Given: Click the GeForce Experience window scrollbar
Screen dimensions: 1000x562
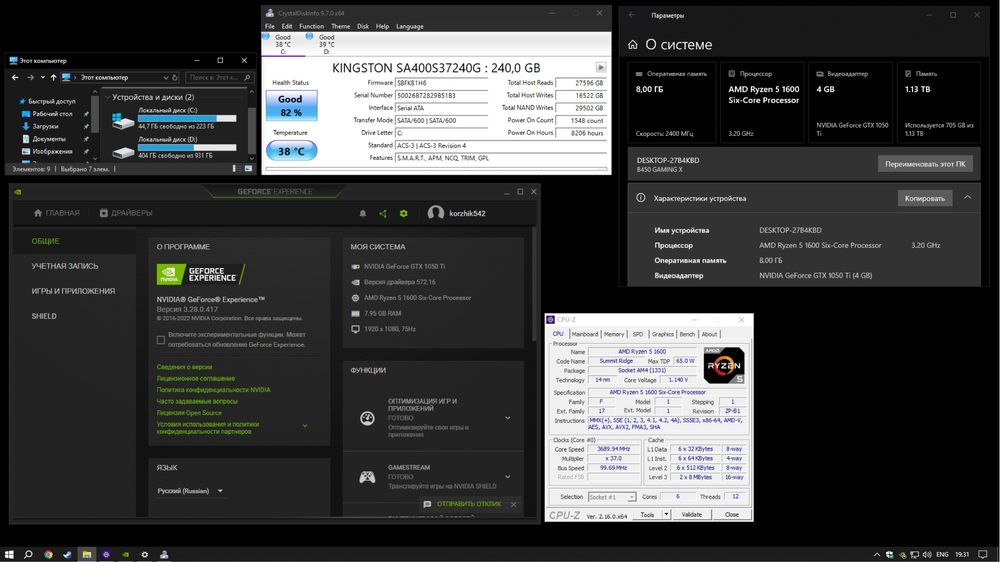Looking at the screenshot, I should pyautogui.click(x=533, y=284).
